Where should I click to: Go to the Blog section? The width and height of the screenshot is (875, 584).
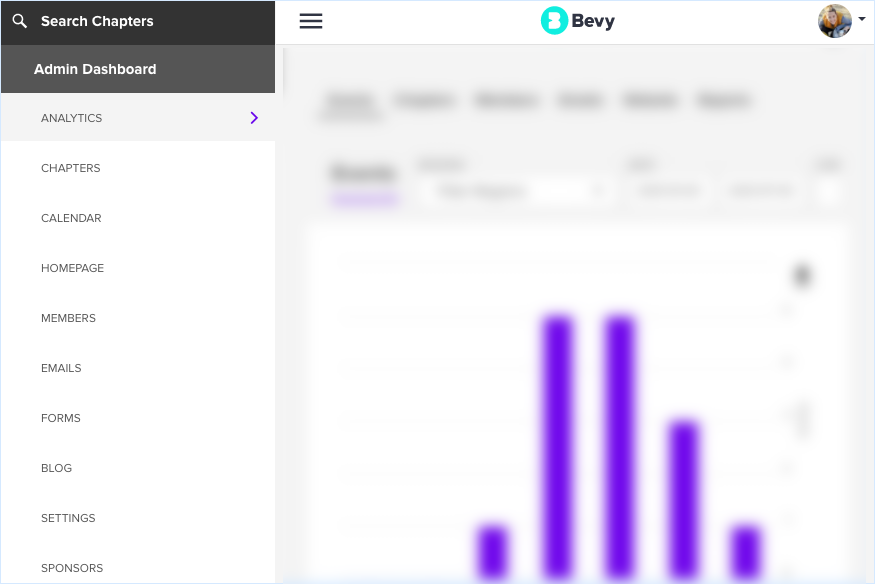pyautogui.click(x=56, y=468)
